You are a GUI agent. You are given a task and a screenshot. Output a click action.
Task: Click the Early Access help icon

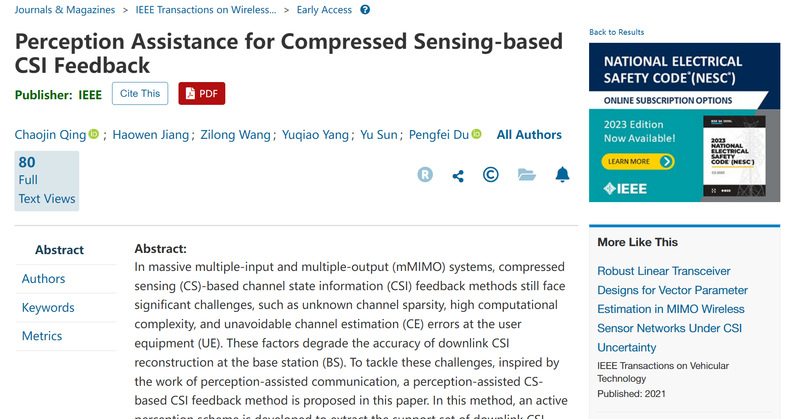coord(364,10)
